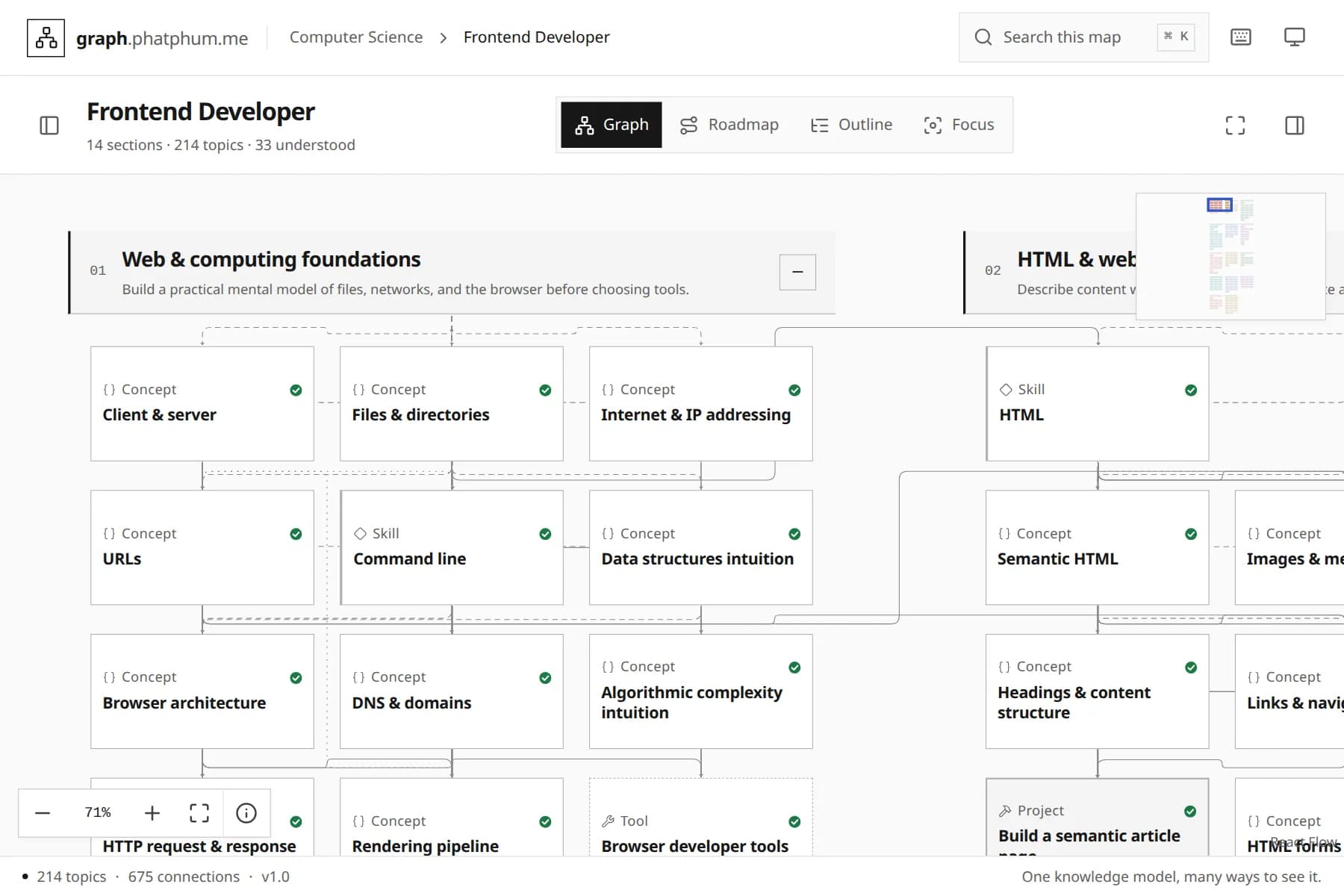
Task: Click the monitor theme icon
Action: click(x=1294, y=37)
